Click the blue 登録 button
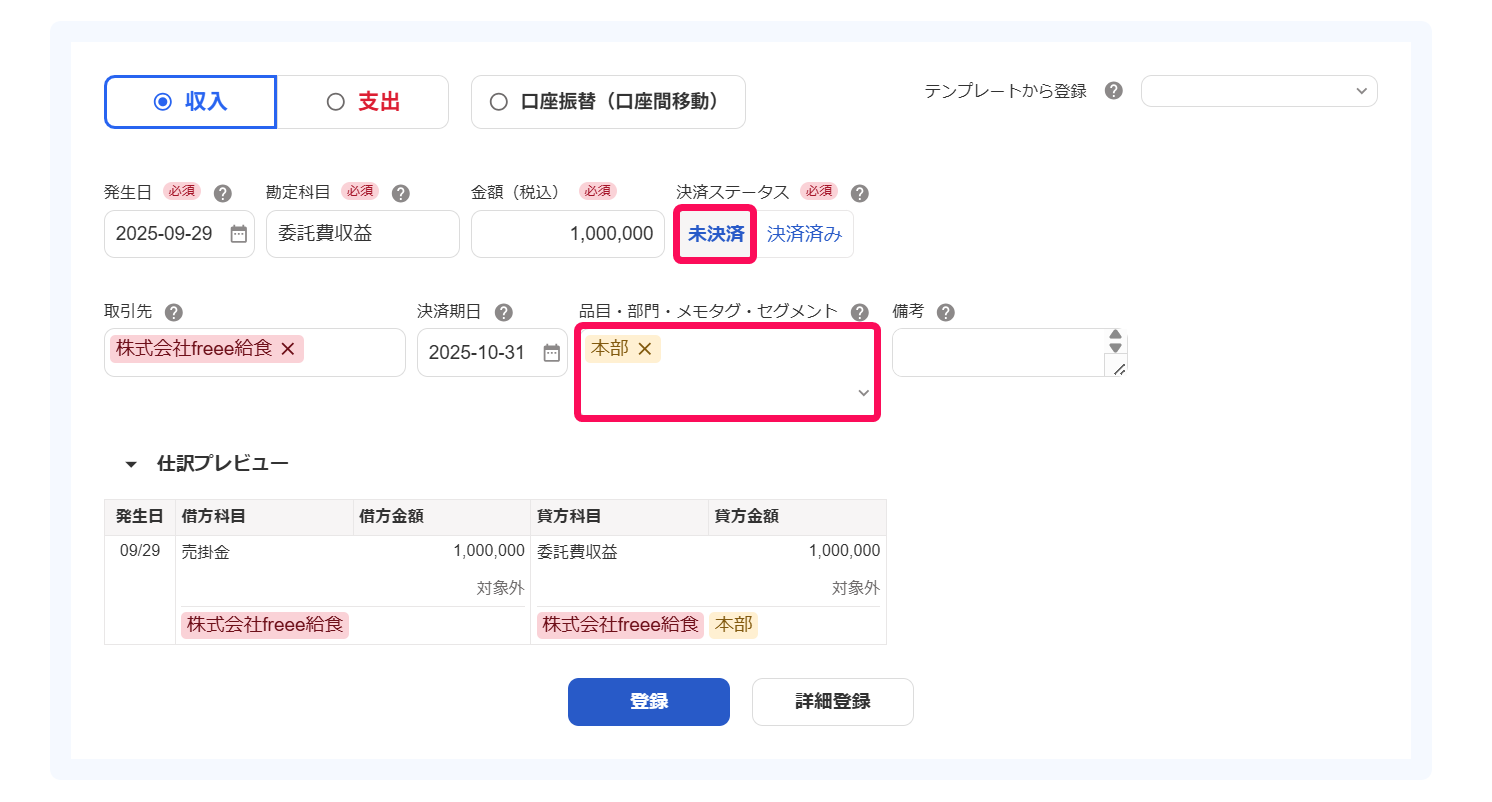 (x=649, y=702)
